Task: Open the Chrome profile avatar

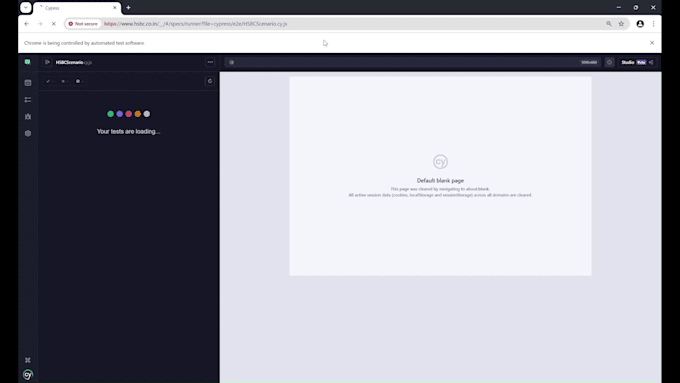Action: pyautogui.click(x=640, y=24)
